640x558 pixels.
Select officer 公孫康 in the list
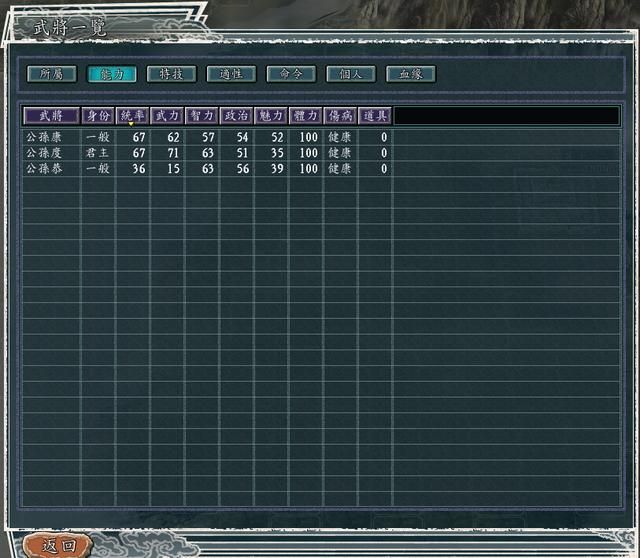pos(44,137)
